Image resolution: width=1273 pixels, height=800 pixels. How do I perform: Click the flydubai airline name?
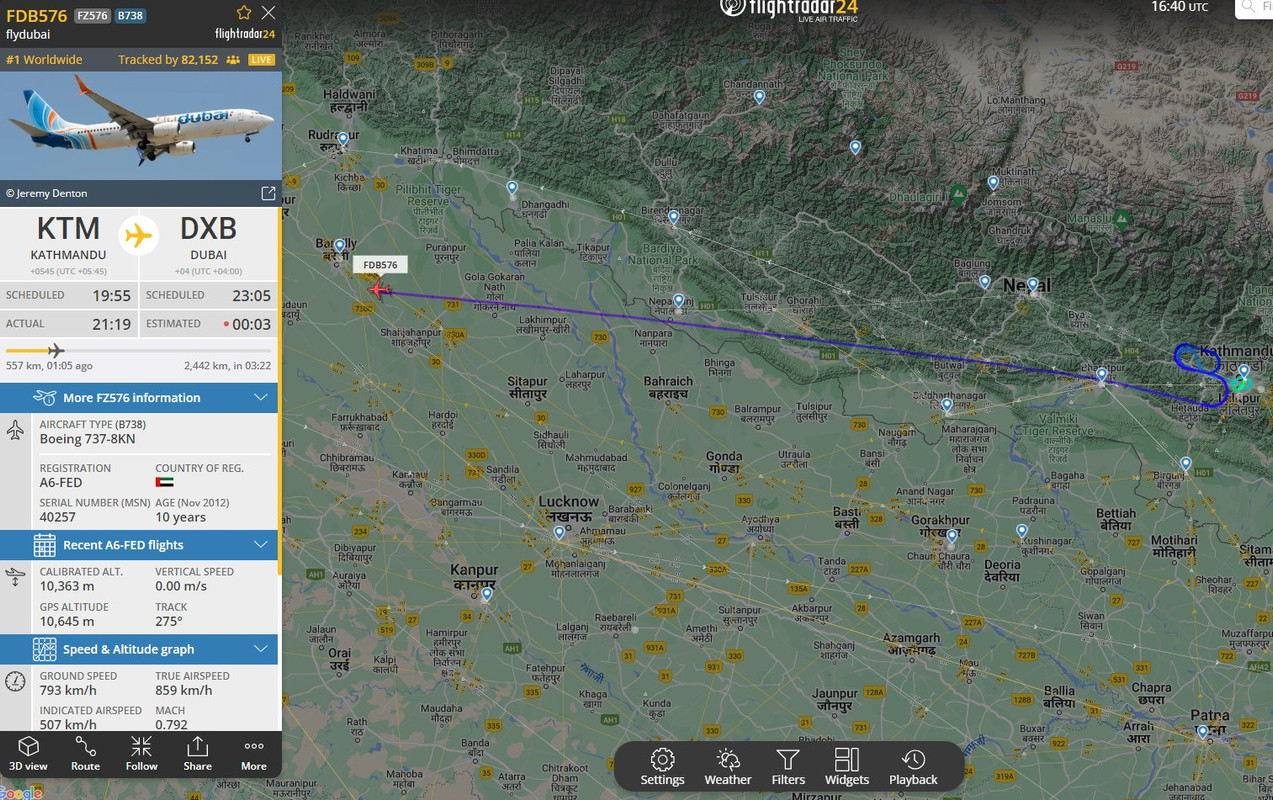point(28,34)
